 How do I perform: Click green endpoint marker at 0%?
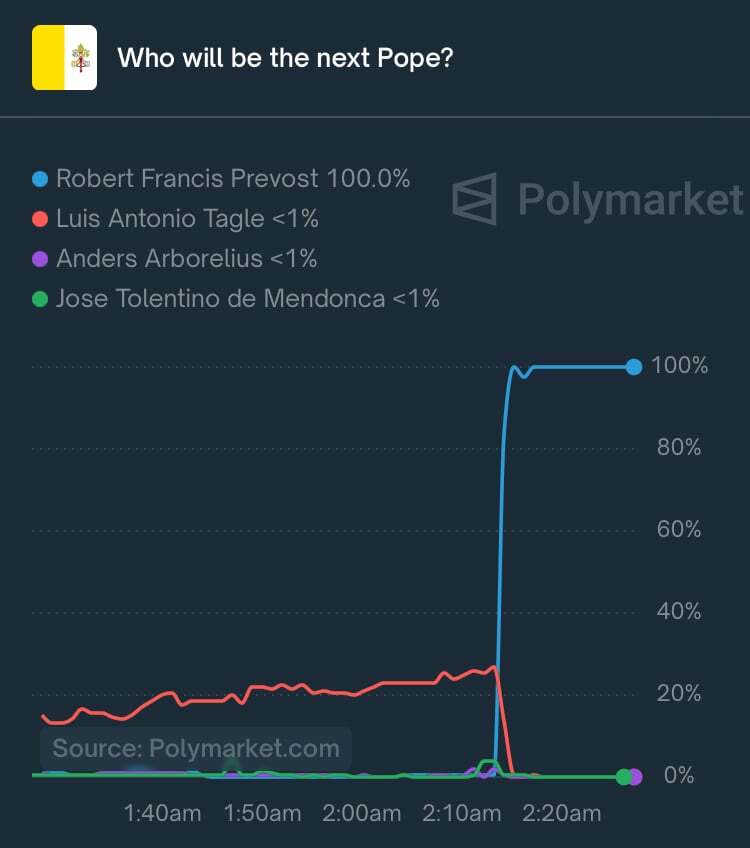(x=624, y=777)
